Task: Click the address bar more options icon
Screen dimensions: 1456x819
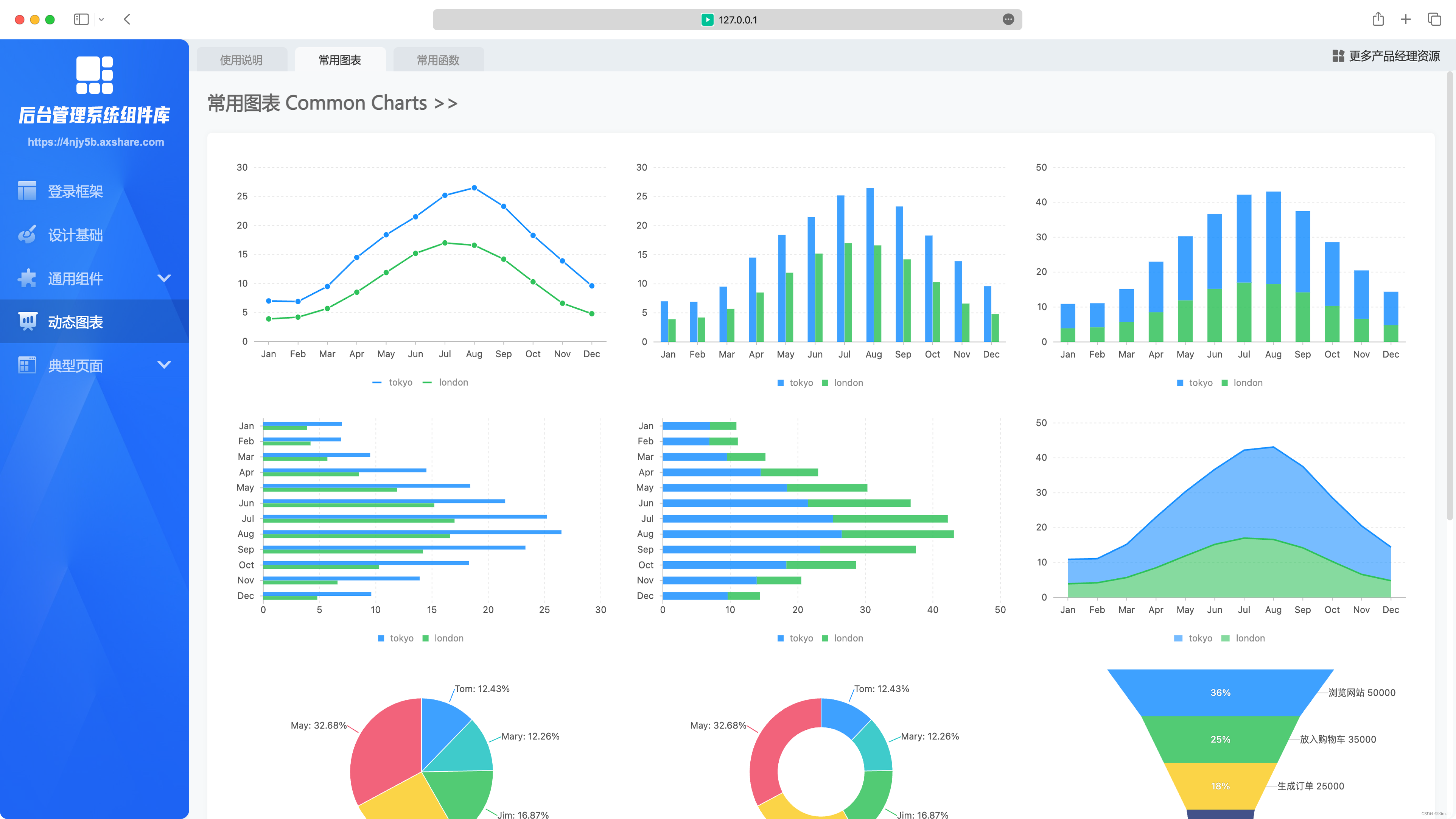Action: [1008, 19]
